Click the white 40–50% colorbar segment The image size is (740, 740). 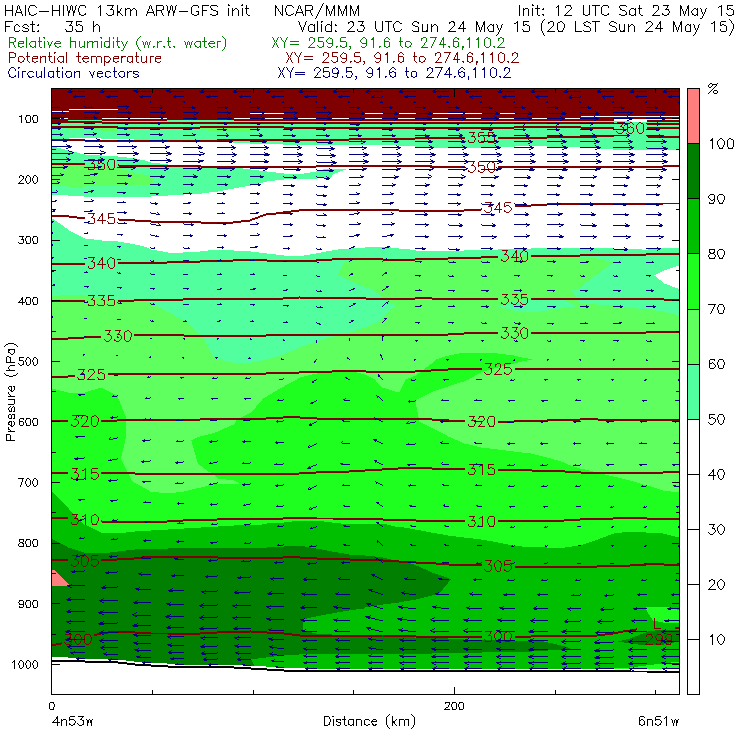[x=693, y=446]
